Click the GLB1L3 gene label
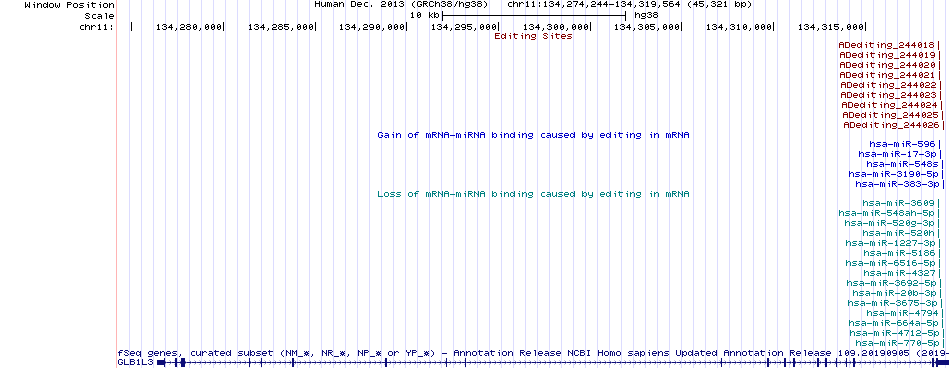950x368 pixels. [x=135, y=362]
